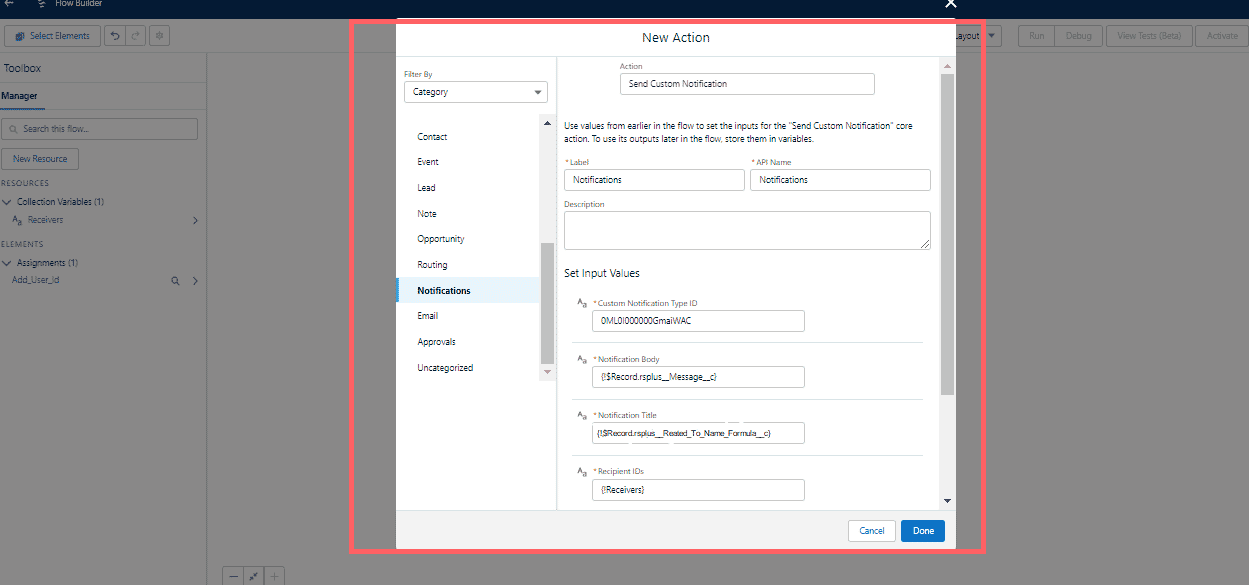This screenshot has width=1249, height=585.
Task: Click text icon beside Notification Body
Action: pyautogui.click(x=582, y=359)
